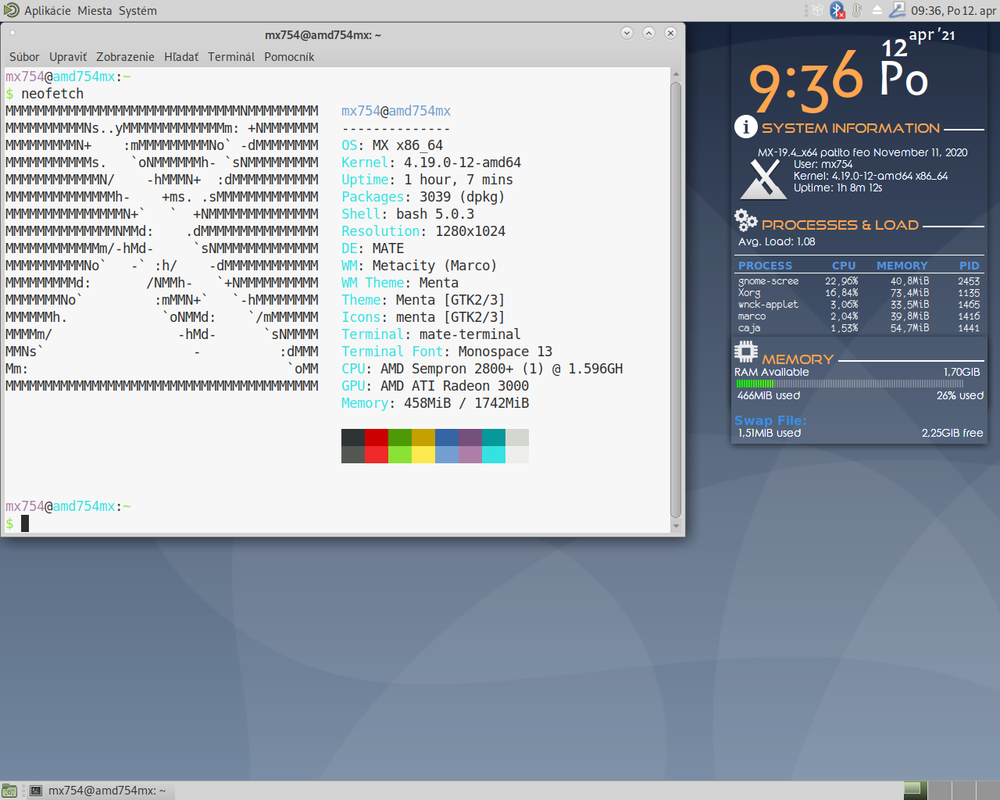This screenshot has height=800, width=1000.
Task: Click terminal scrollbar up arrow
Action: coord(675,75)
